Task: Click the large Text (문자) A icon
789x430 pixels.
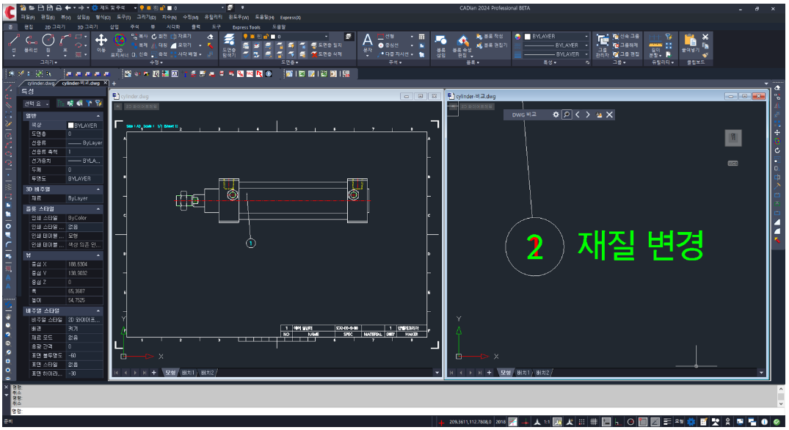Action: (x=367, y=42)
